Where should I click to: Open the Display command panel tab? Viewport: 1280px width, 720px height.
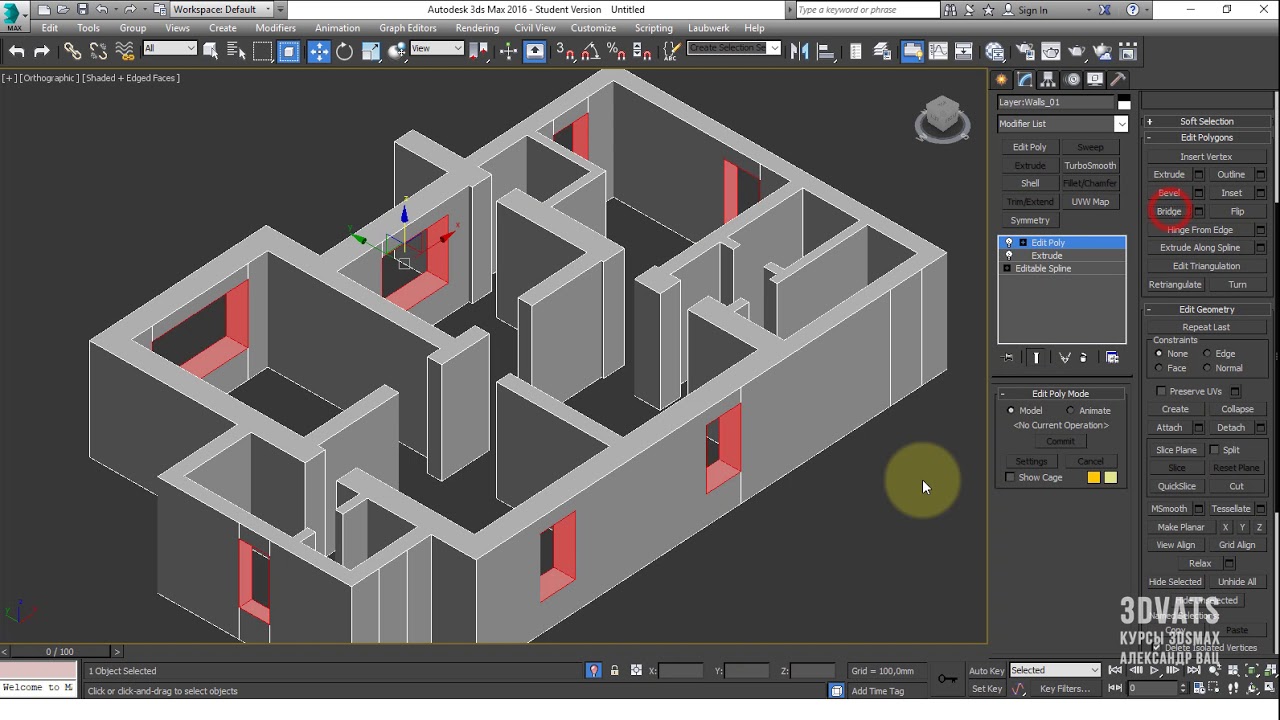1095,79
